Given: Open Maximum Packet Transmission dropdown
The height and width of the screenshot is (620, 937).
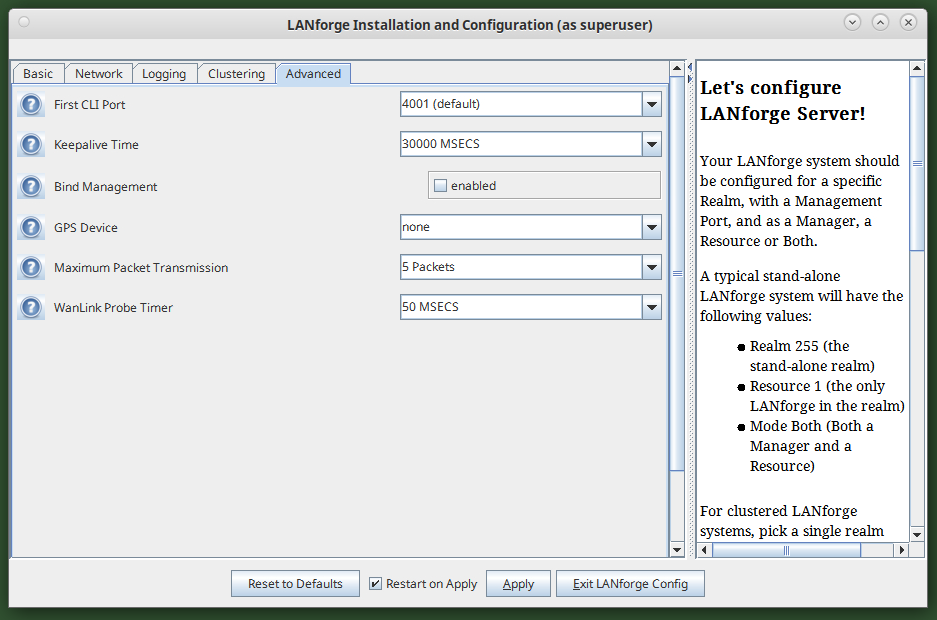Looking at the screenshot, I should coord(651,267).
